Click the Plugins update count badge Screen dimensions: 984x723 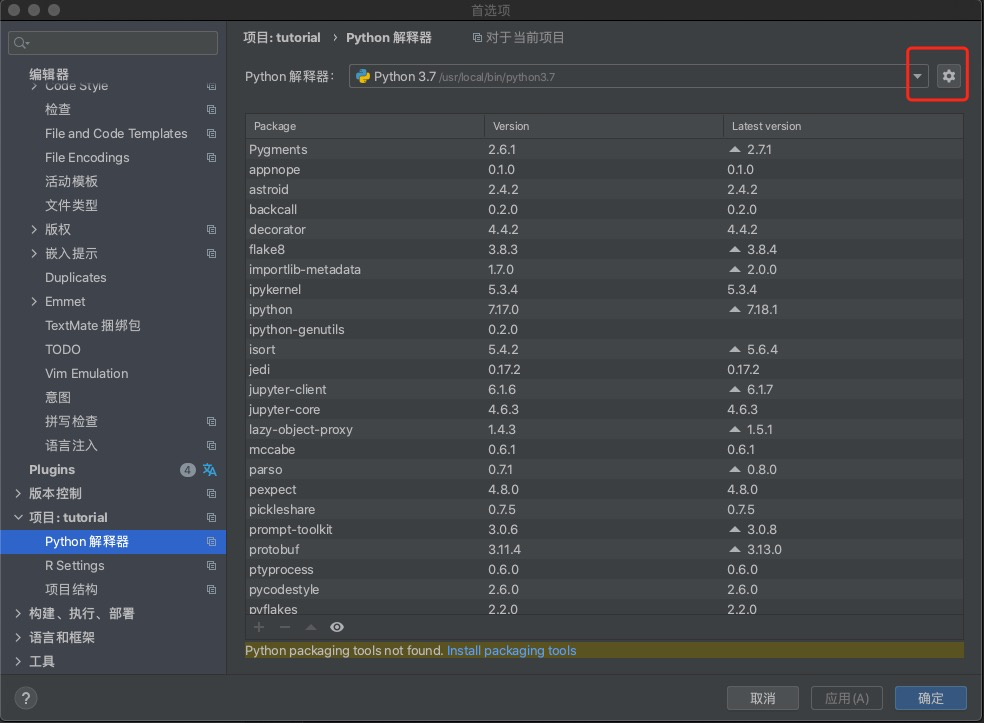(x=187, y=469)
